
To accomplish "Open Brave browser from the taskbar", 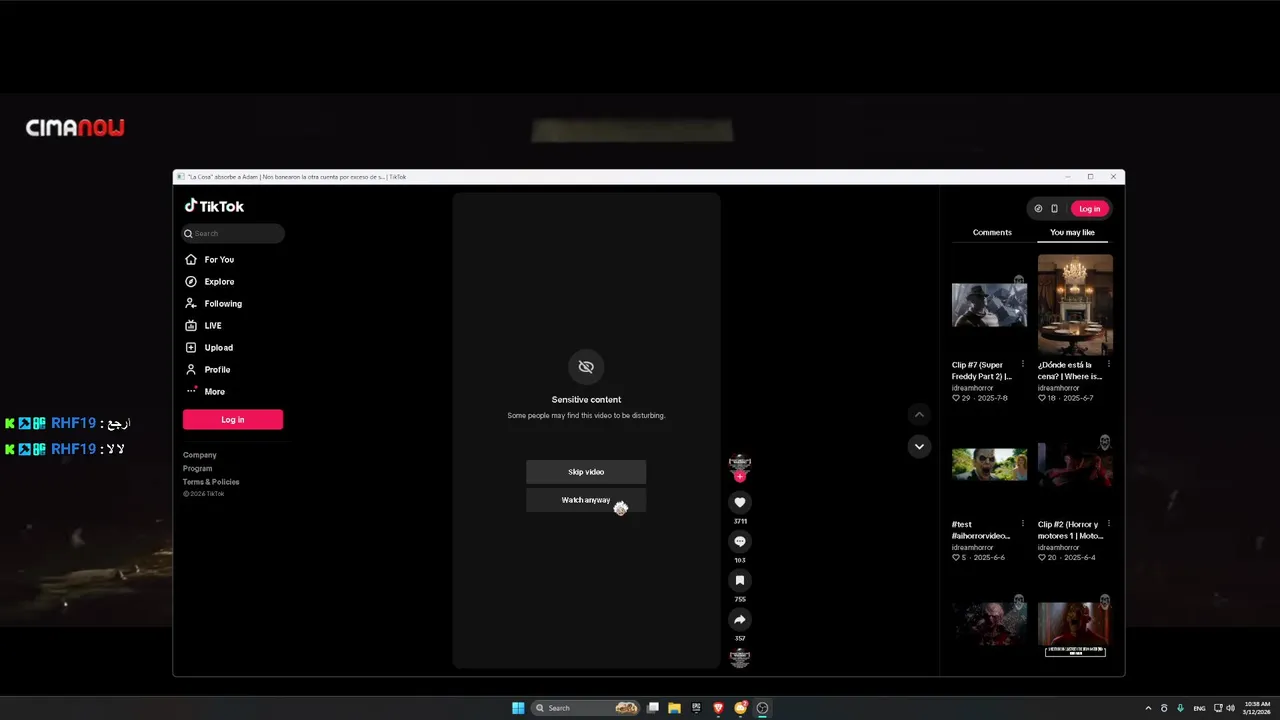I will (x=718, y=708).
